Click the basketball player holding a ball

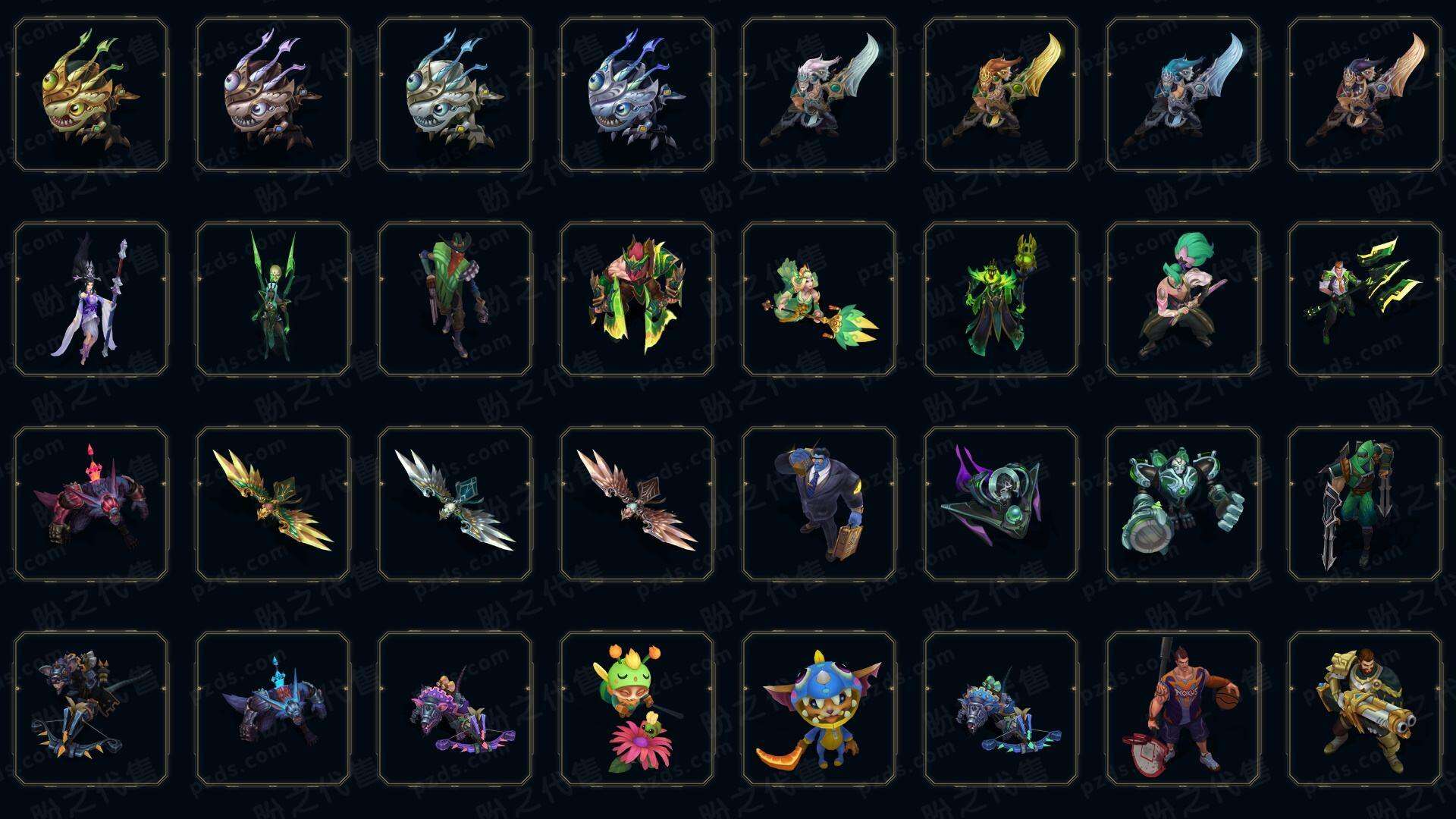(1183, 708)
